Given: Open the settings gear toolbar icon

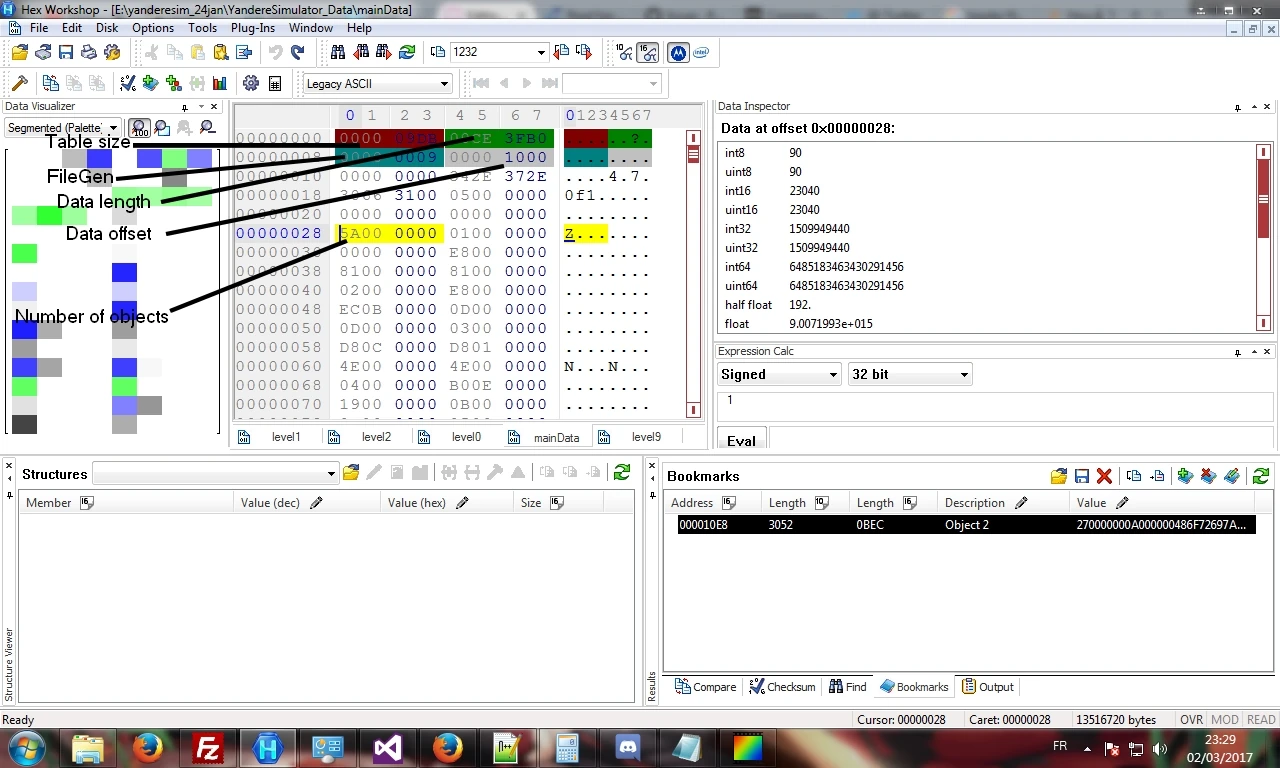Looking at the screenshot, I should click(251, 83).
